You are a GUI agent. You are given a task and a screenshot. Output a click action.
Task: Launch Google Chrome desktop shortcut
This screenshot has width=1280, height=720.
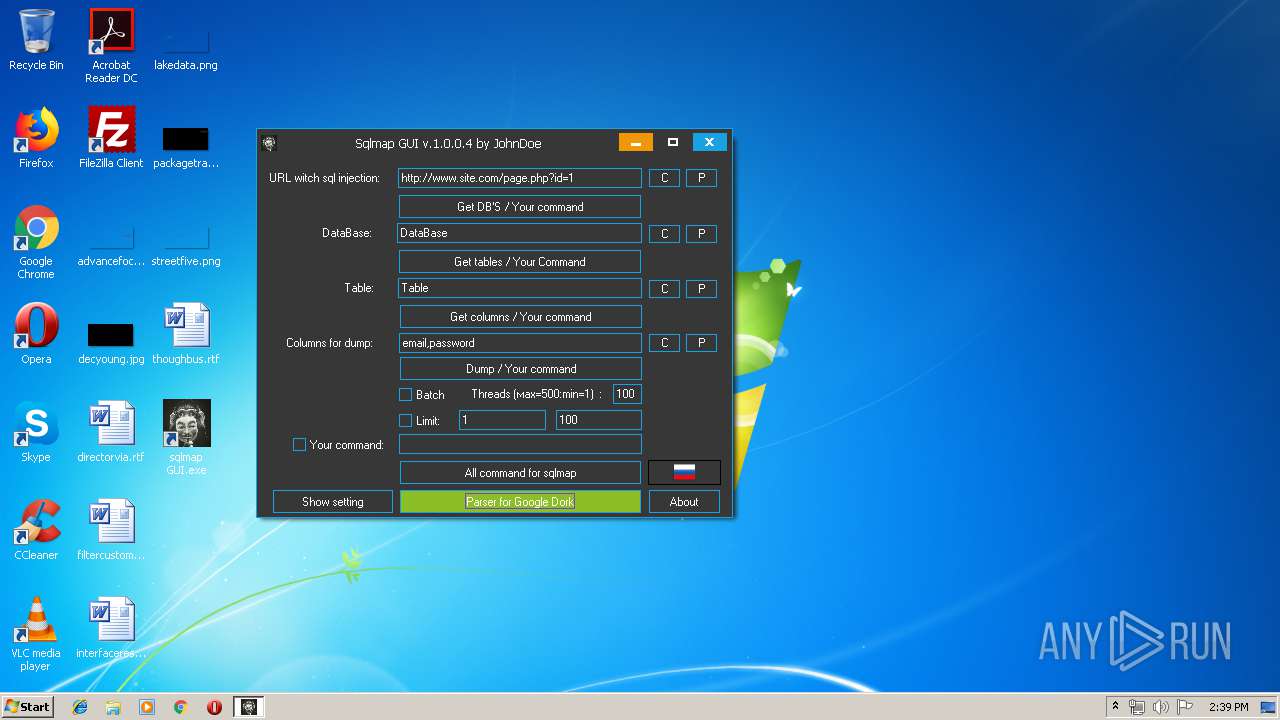(36, 242)
